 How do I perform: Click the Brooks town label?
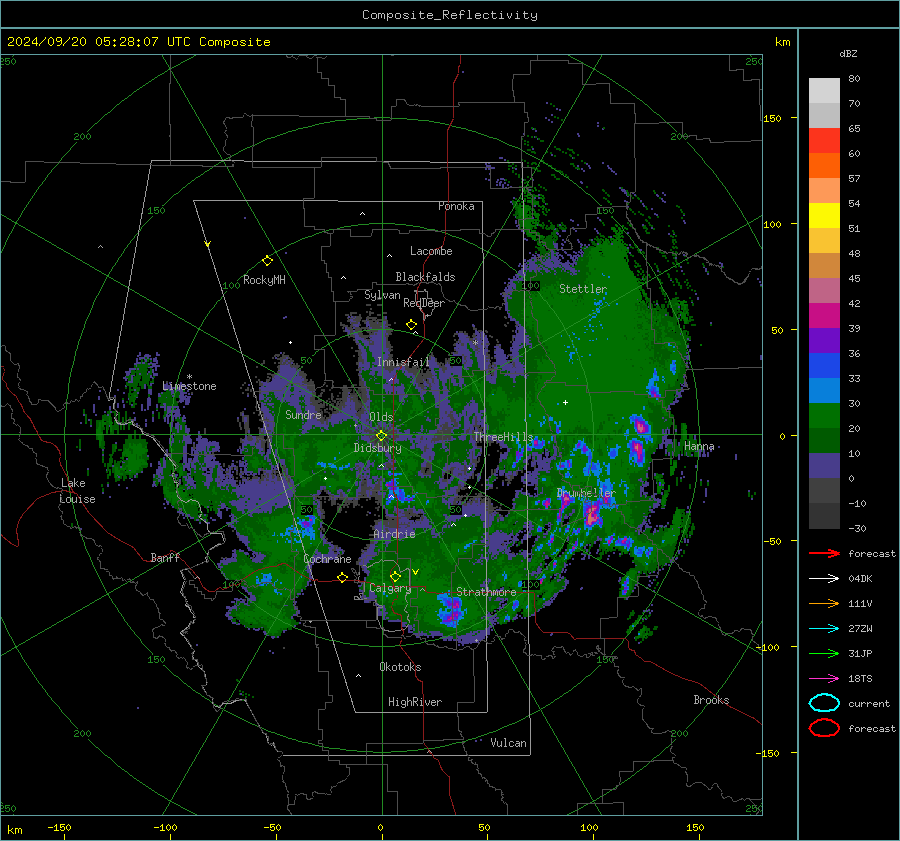pyautogui.click(x=711, y=700)
